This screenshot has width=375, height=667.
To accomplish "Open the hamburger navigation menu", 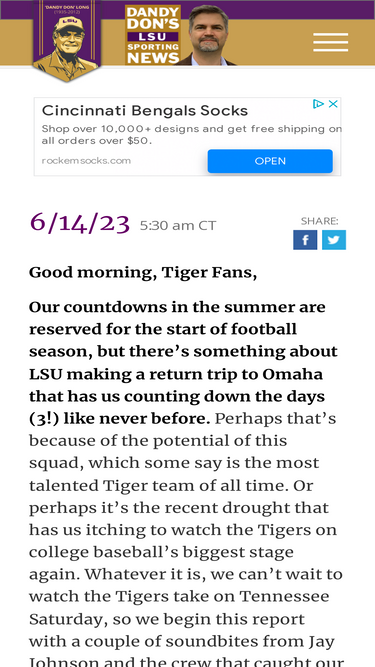I will (x=330, y=42).
